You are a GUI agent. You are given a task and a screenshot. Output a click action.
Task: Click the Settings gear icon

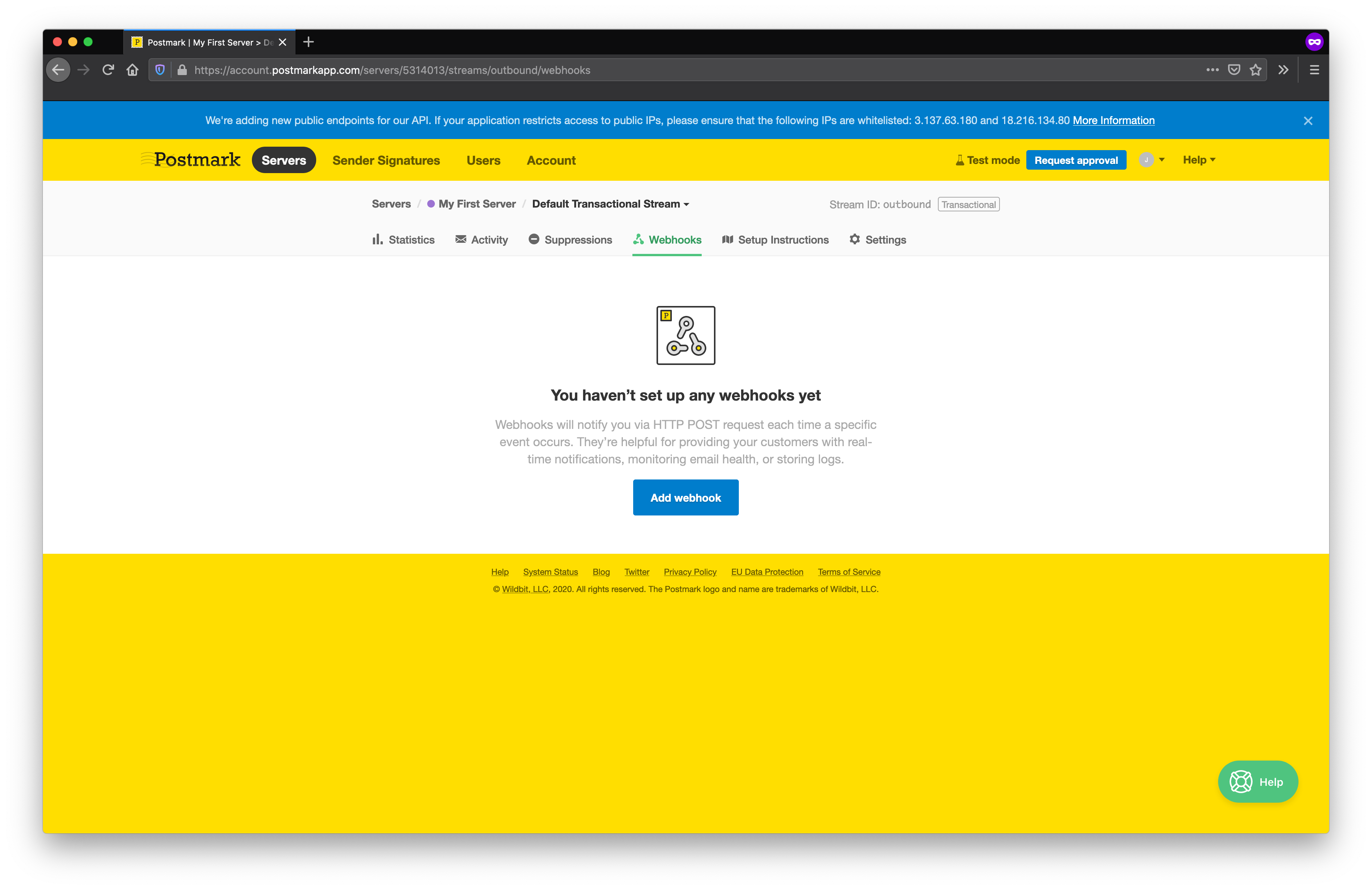[855, 239]
